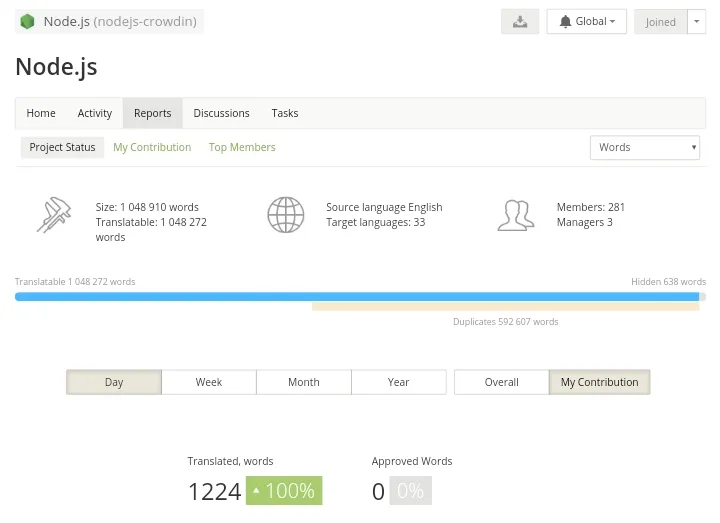
Task: Switch the period to Year
Action: pyautogui.click(x=399, y=382)
